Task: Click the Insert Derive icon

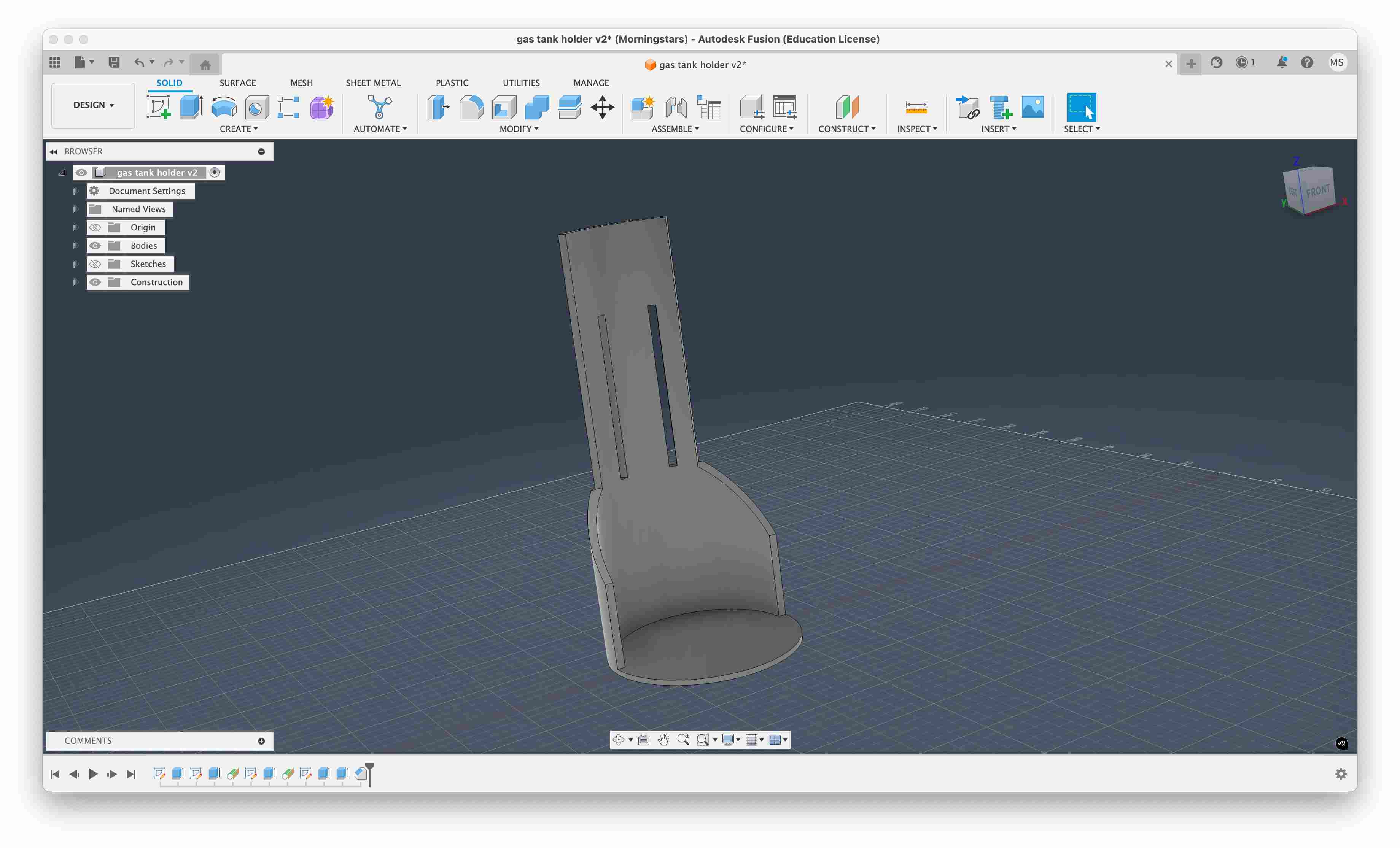Action: (x=967, y=107)
